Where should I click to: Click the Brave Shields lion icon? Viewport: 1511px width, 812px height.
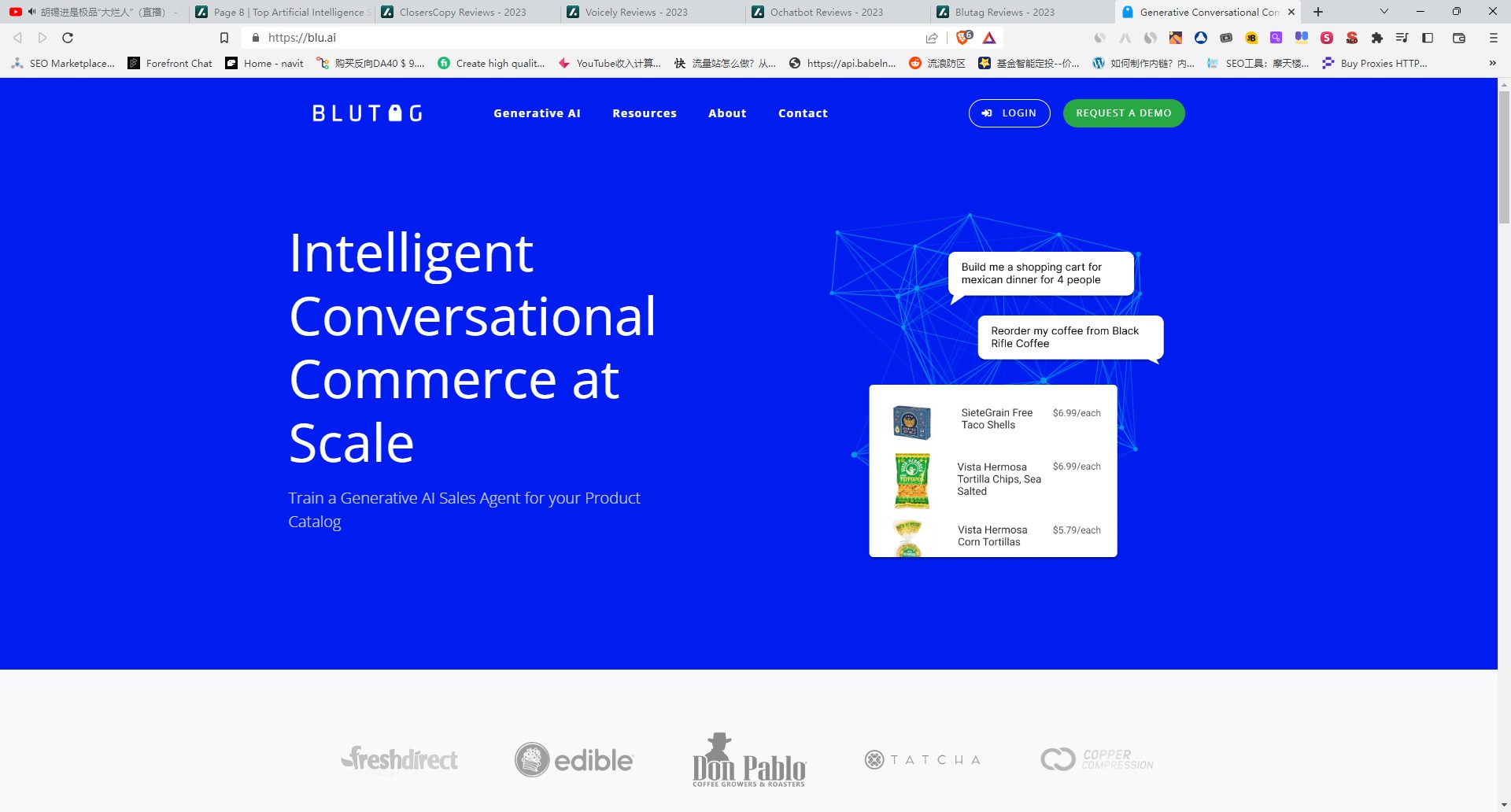(963, 38)
